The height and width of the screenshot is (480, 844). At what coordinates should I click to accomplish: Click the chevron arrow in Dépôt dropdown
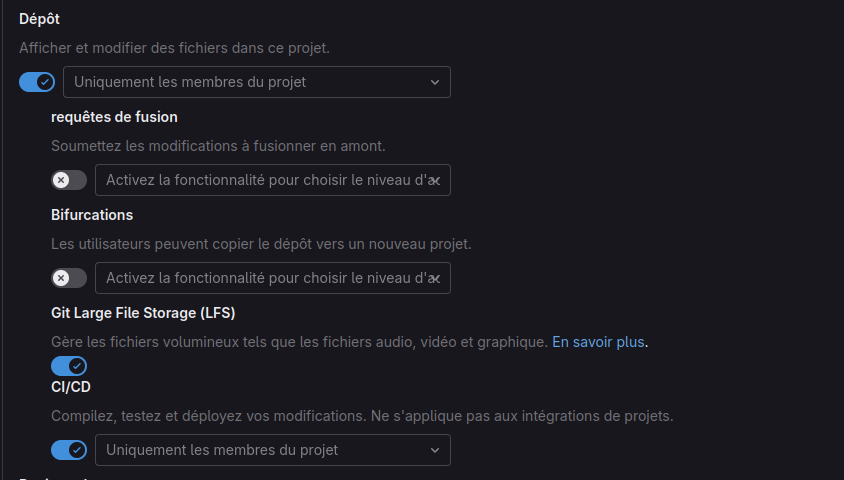[x=434, y=82]
